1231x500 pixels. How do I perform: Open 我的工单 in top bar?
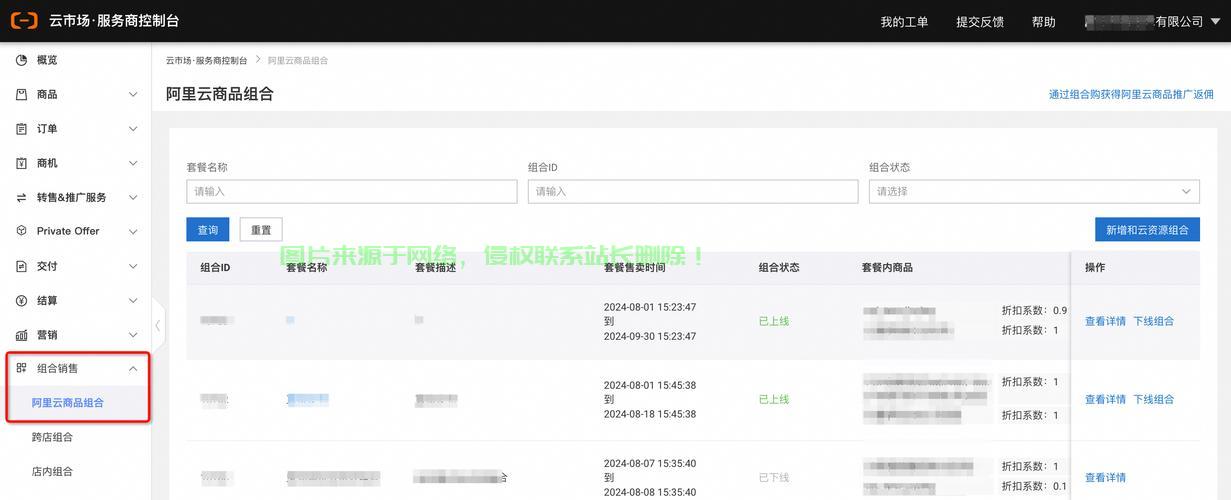pyautogui.click(x=904, y=22)
